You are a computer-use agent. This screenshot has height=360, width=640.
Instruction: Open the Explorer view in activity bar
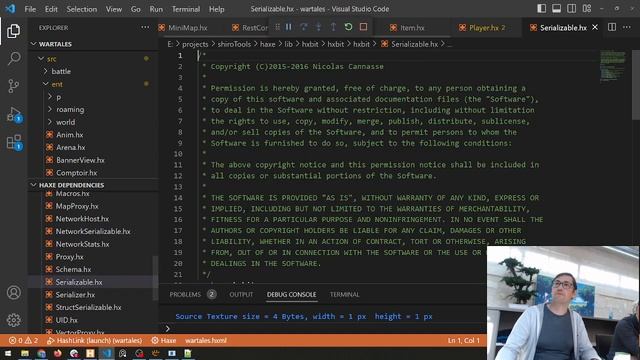13,31
